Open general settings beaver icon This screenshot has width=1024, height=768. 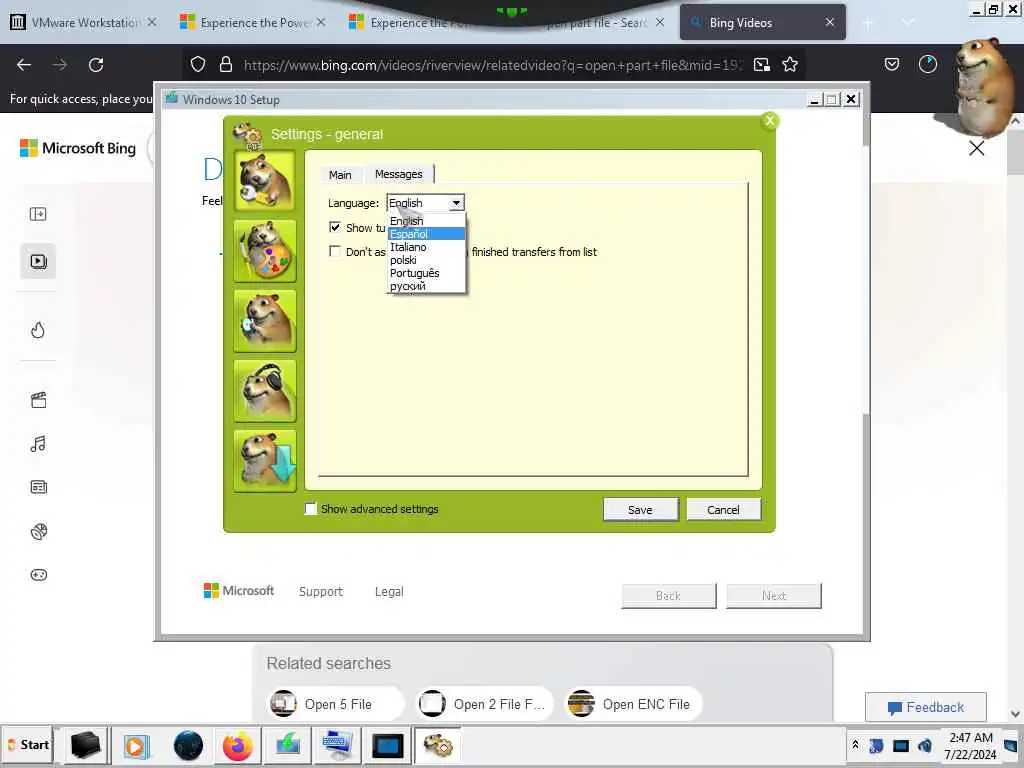(264, 180)
